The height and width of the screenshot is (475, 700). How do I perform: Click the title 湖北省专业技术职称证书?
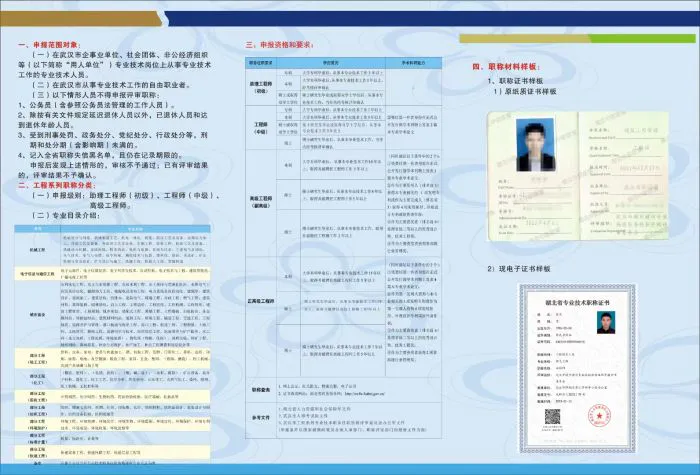point(577,302)
